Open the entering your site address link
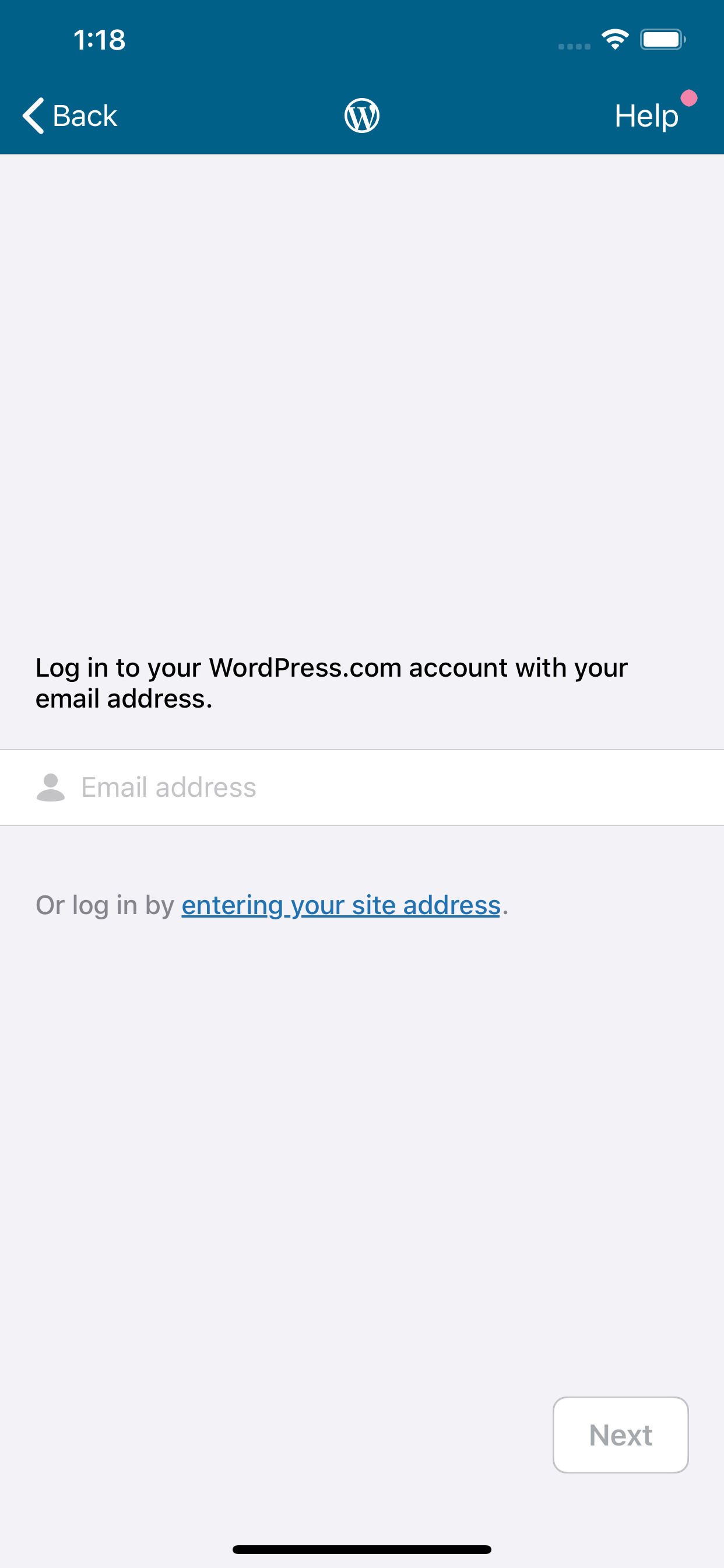 [340, 905]
